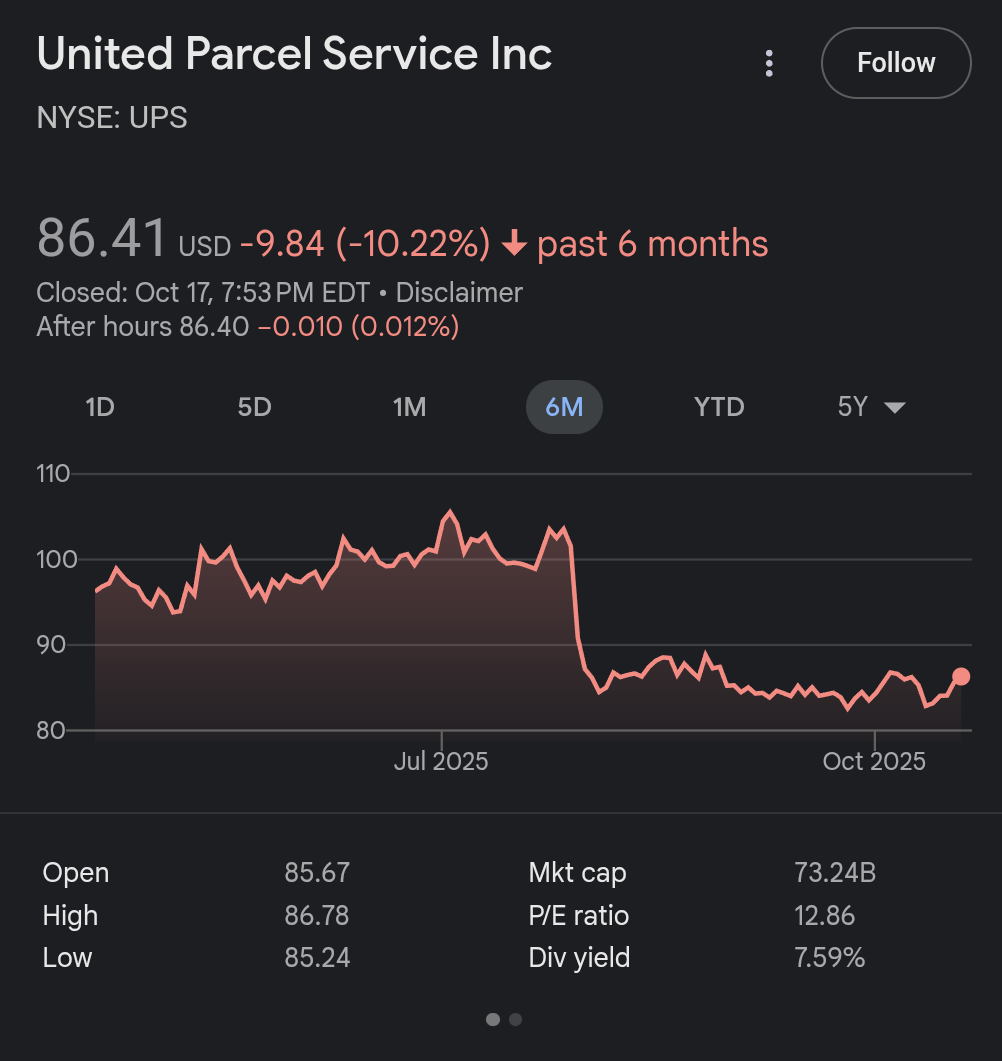Choose the 5Y range label
Viewport: 1002px width, 1061px height.
point(853,407)
